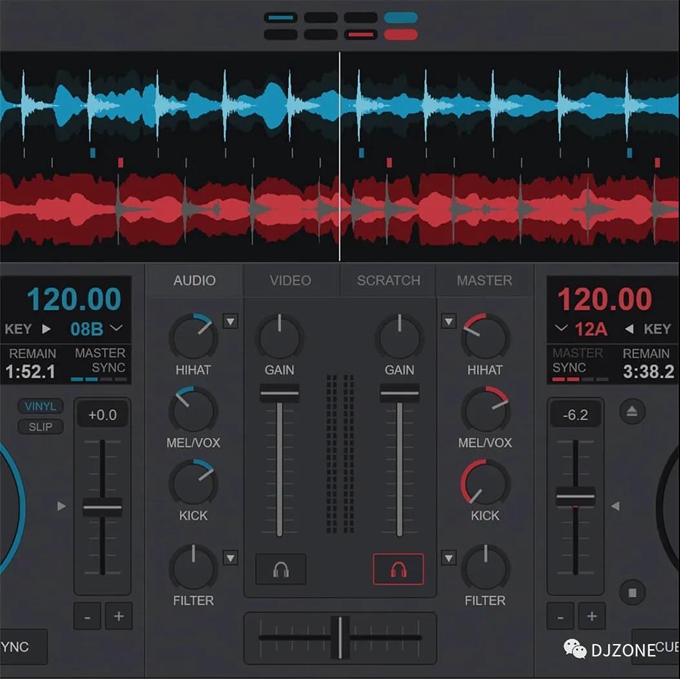The width and height of the screenshot is (680, 679).
Task: Click left deck pitch minus button
Action: click(87, 616)
